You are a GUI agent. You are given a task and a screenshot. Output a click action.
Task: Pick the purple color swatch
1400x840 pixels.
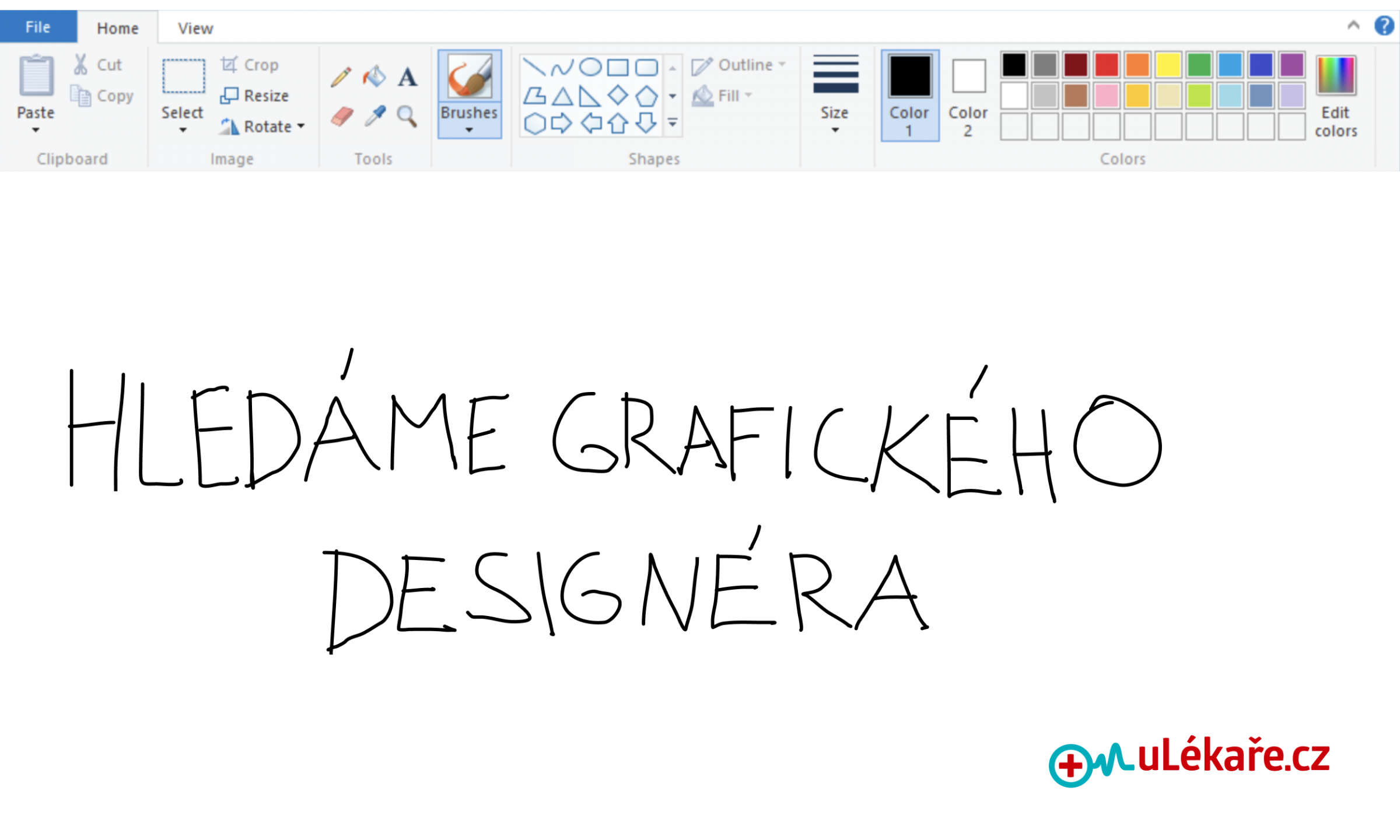point(1291,65)
